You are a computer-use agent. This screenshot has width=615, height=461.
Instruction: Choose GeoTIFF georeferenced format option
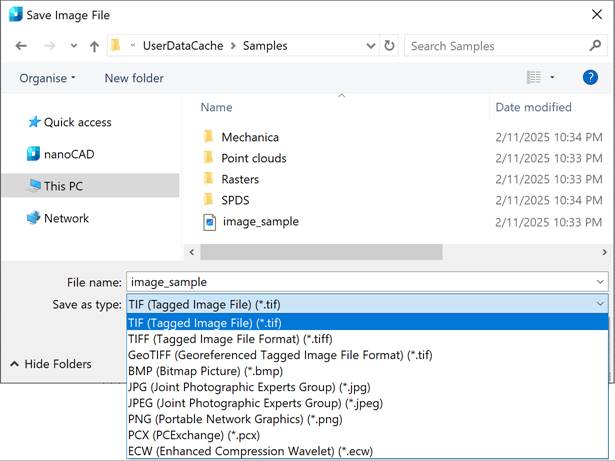[368, 355]
